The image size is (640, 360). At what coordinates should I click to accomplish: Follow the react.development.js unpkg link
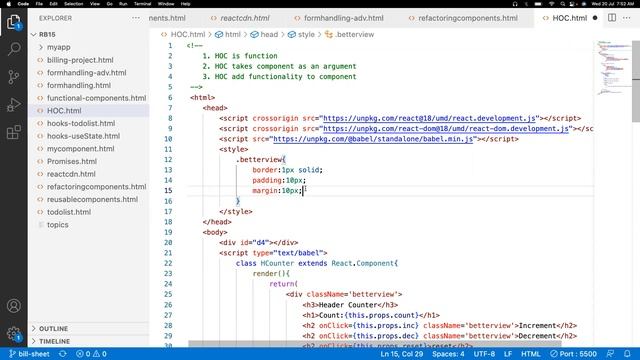click(429, 118)
